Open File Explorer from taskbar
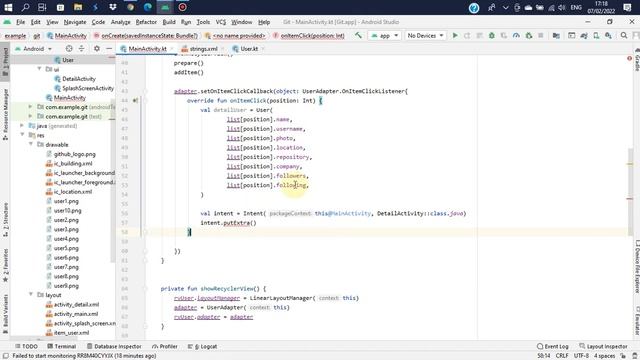Viewport: 640px width, 360px height. coord(78,7)
